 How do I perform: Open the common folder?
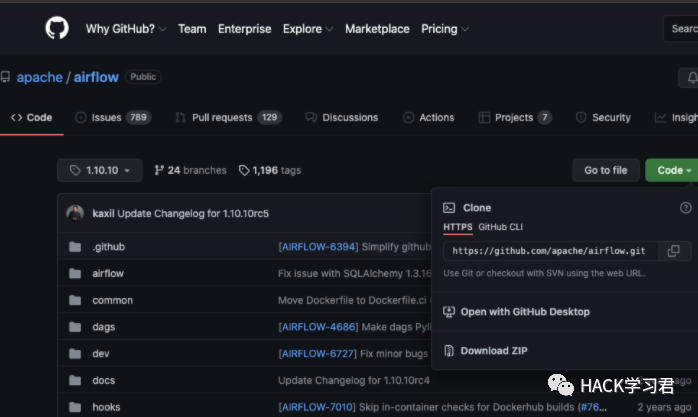pos(112,300)
